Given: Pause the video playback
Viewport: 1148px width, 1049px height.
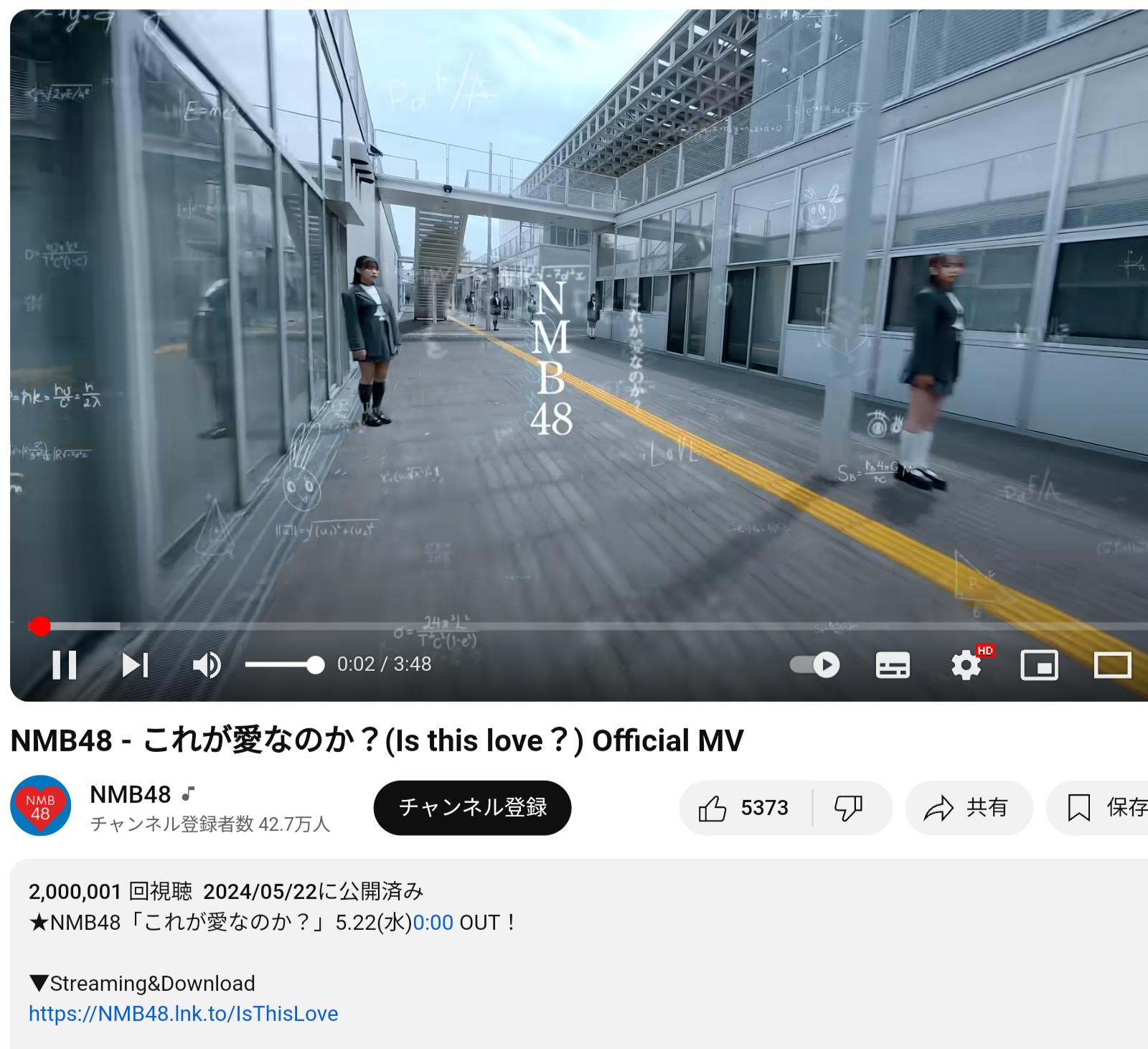Looking at the screenshot, I should 65,665.
